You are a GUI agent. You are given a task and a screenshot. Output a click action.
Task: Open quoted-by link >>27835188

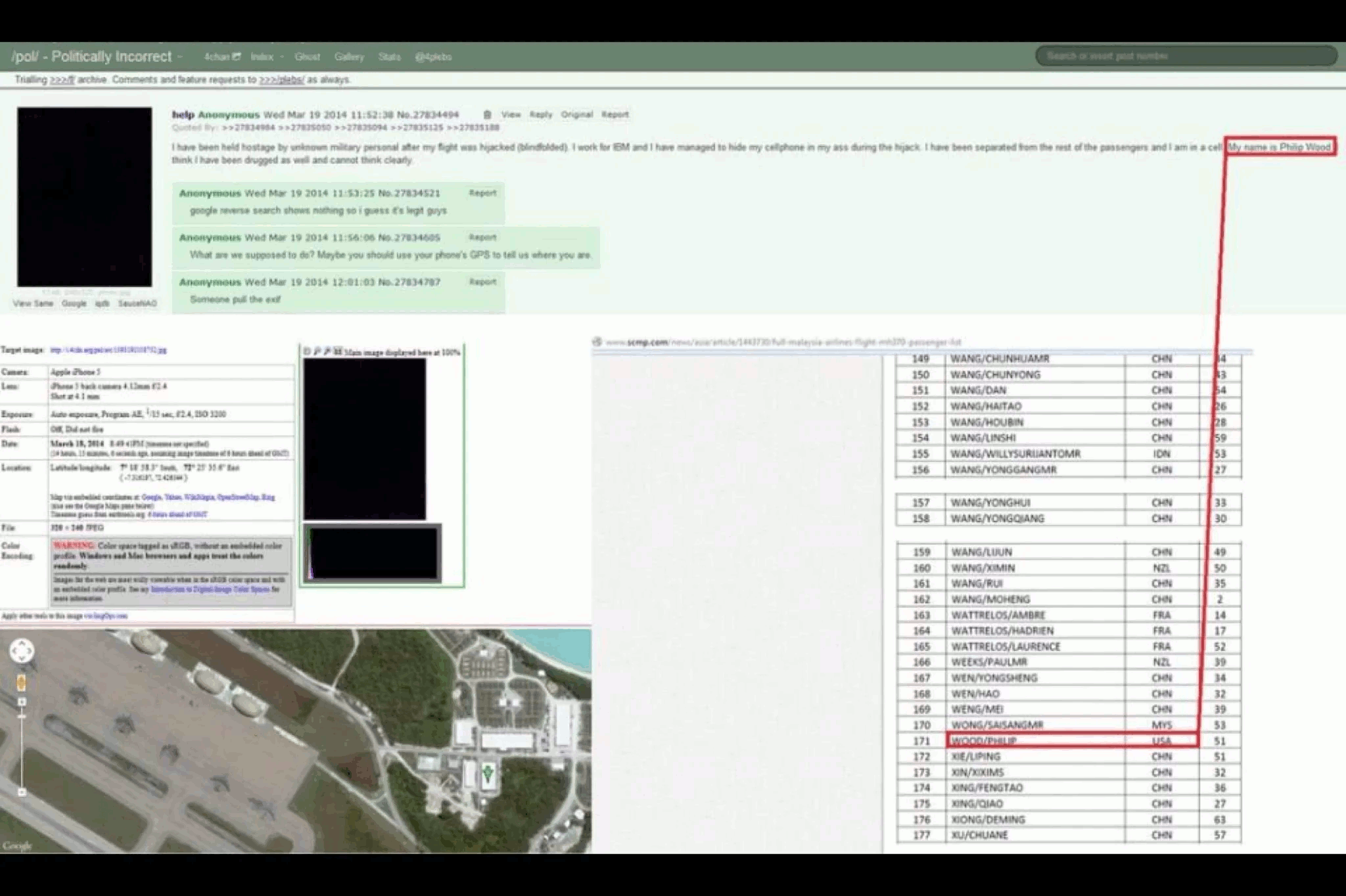[x=473, y=127]
